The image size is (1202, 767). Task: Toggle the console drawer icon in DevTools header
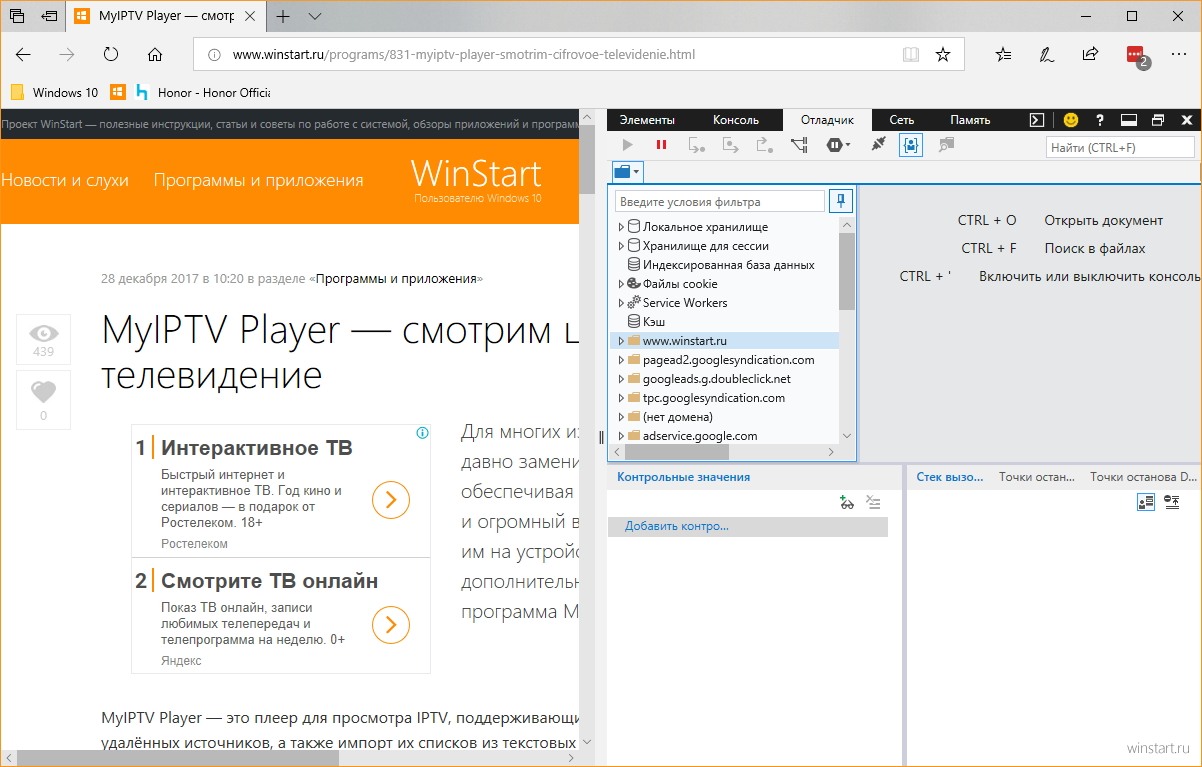[1038, 120]
